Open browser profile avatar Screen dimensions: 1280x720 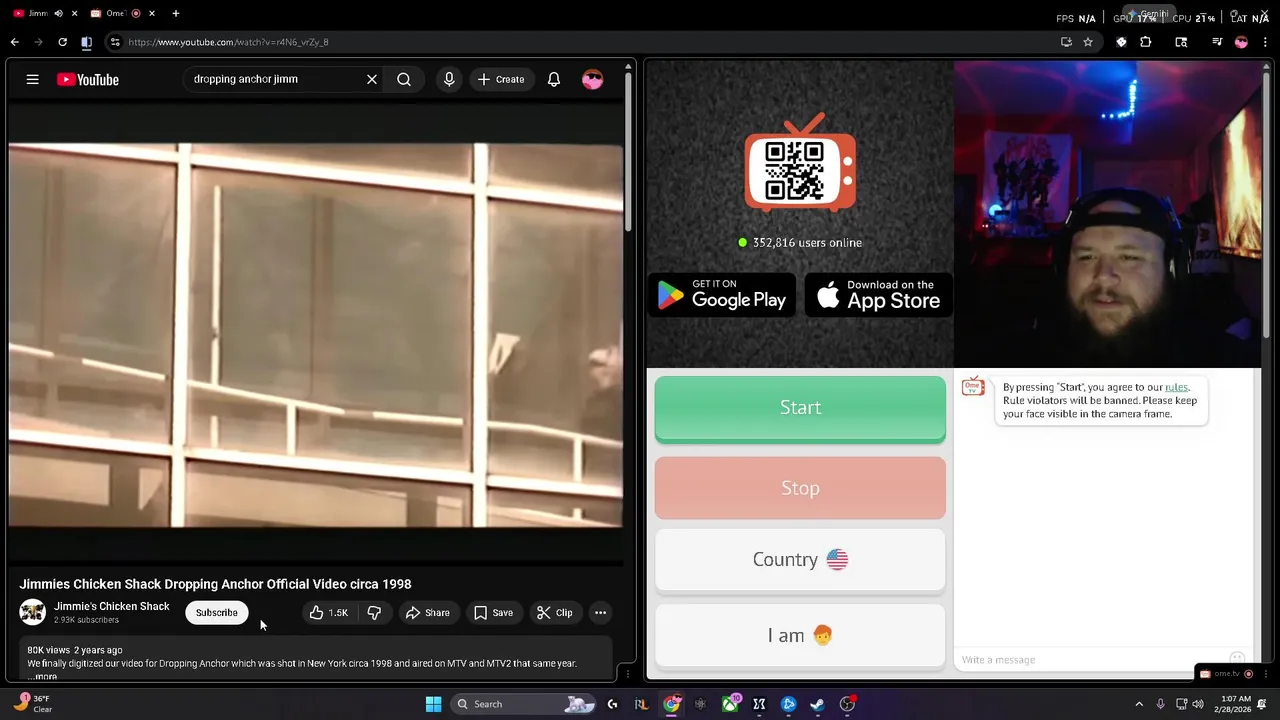(1241, 42)
